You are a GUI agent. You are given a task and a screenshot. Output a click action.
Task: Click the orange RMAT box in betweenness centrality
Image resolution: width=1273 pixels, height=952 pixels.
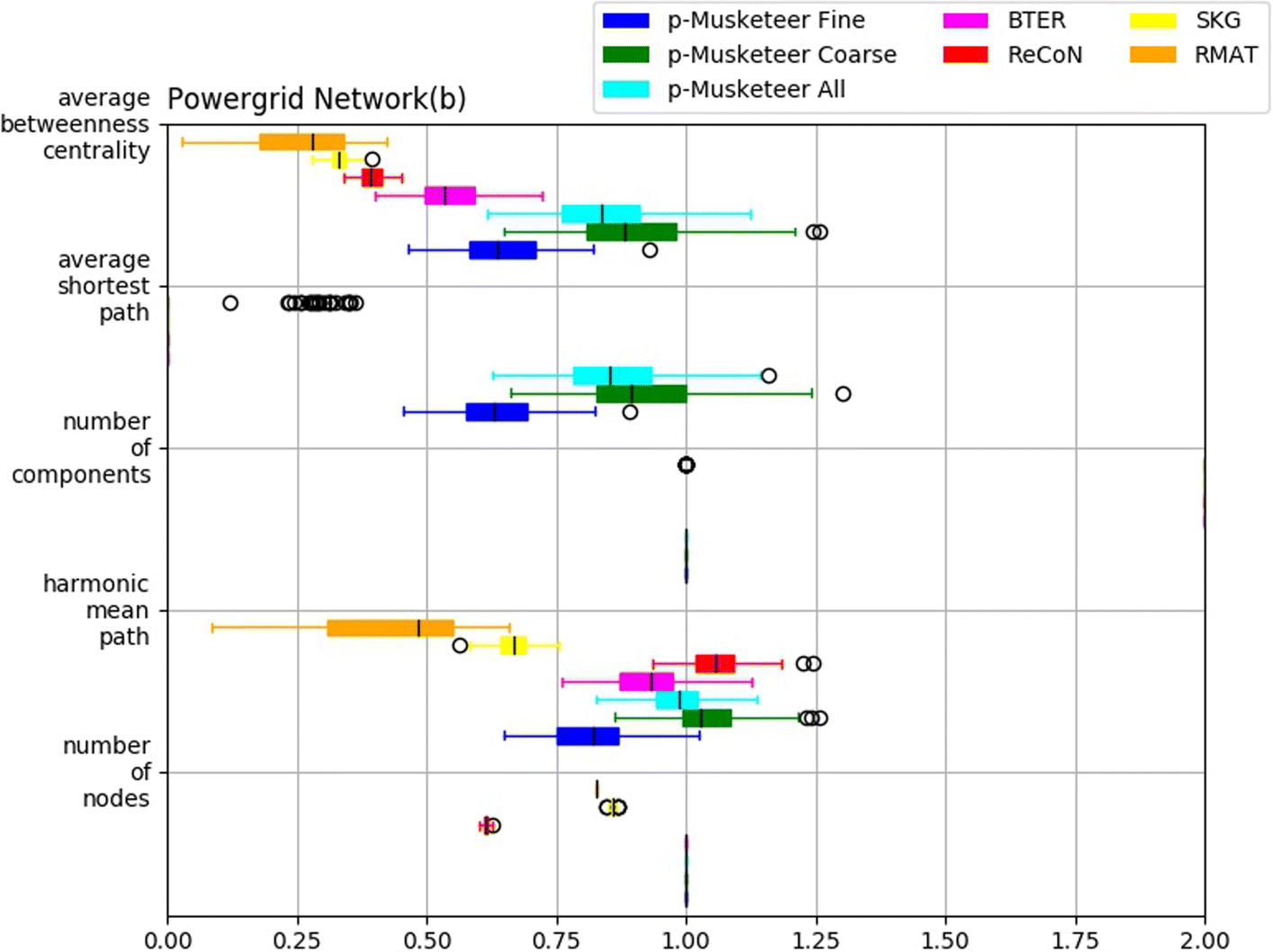click(302, 142)
